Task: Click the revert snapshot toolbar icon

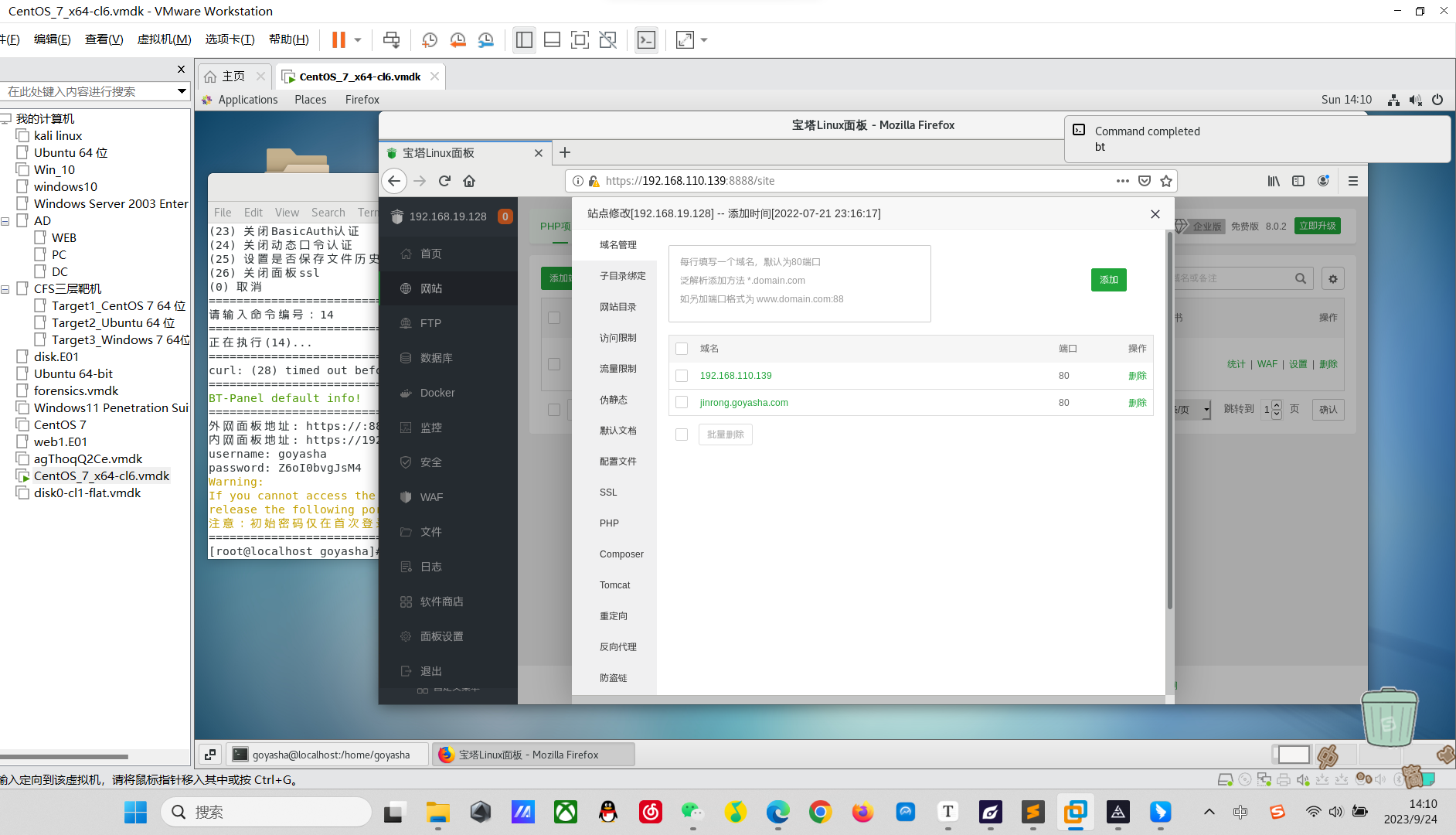Action: click(x=458, y=39)
